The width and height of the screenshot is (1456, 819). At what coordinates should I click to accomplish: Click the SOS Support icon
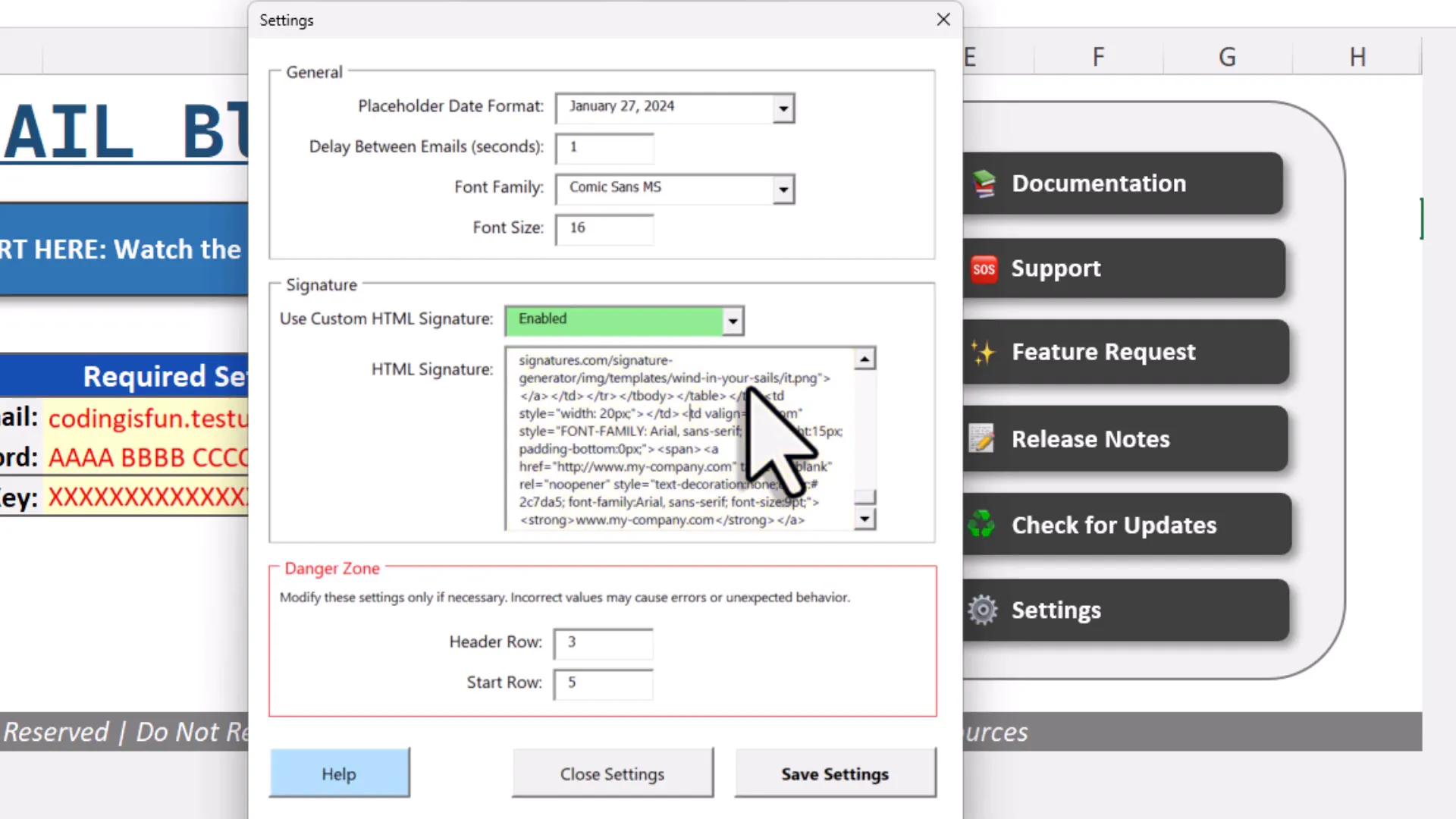(x=983, y=268)
